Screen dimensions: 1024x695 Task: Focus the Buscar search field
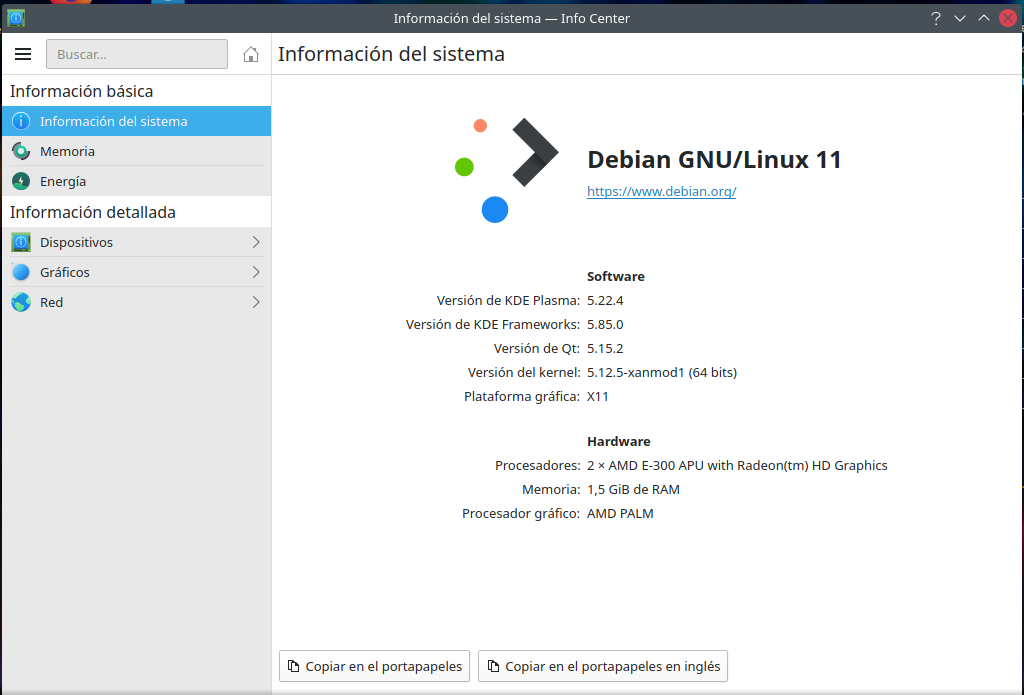pos(136,54)
